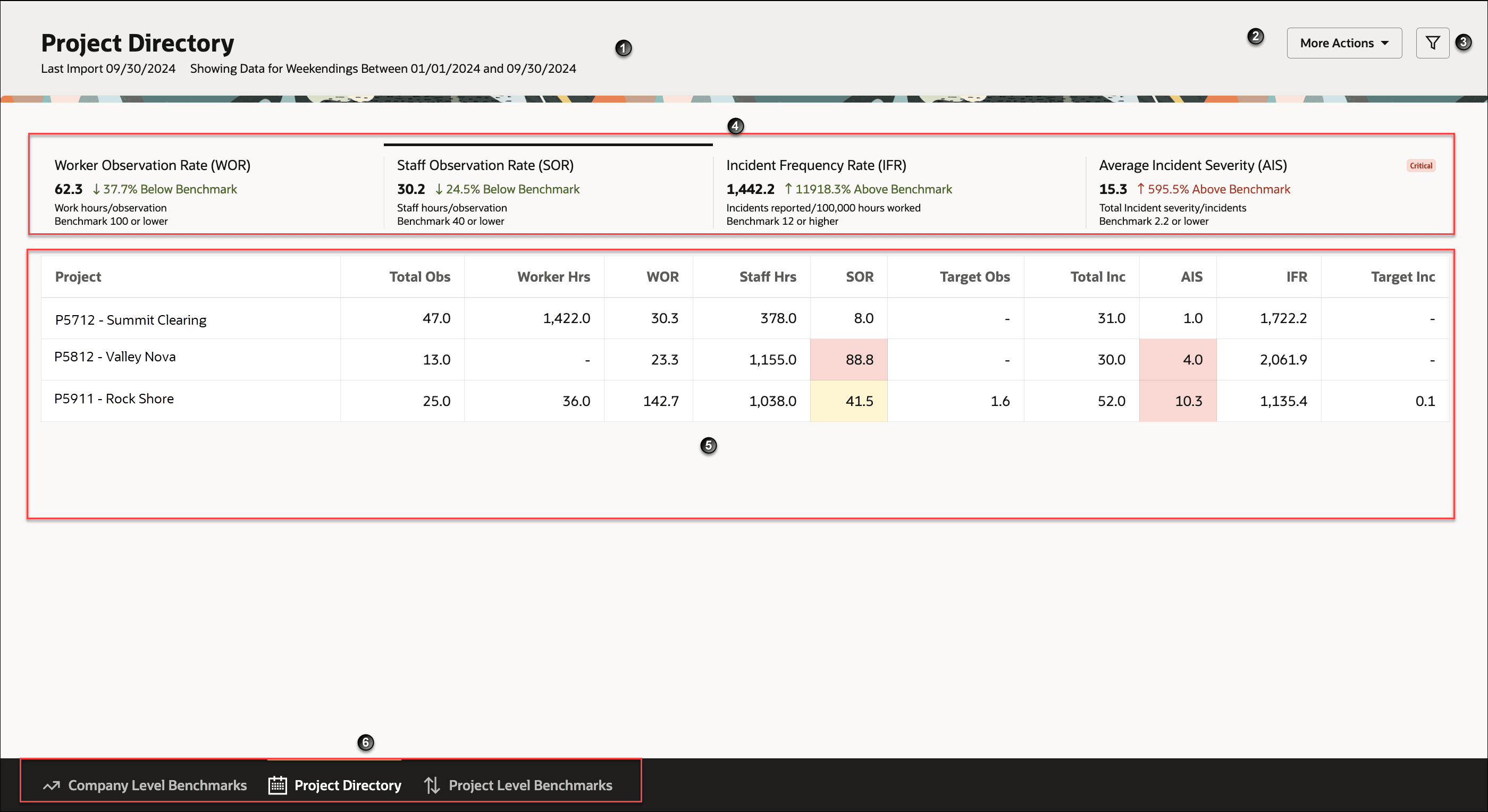Open the More Actions dropdown
The width and height of the screenshot is (1488, 812).
(x=1343, y=43)
